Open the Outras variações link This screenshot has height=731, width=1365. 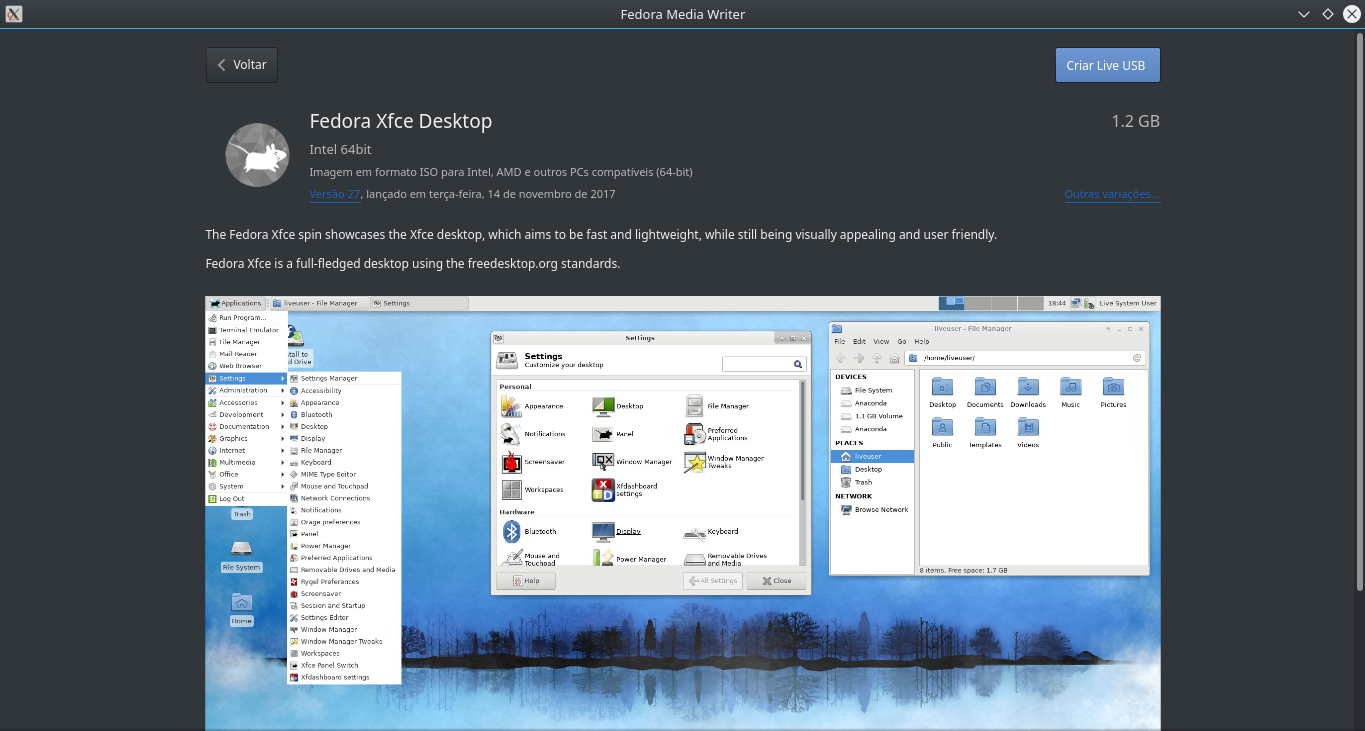[1112, 194]
